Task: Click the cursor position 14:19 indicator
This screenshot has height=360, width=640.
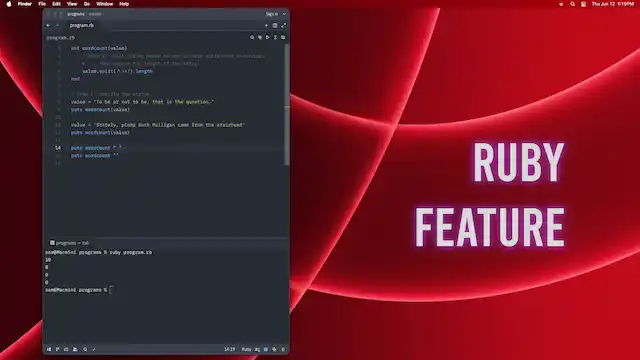Action: click(229, 349)
